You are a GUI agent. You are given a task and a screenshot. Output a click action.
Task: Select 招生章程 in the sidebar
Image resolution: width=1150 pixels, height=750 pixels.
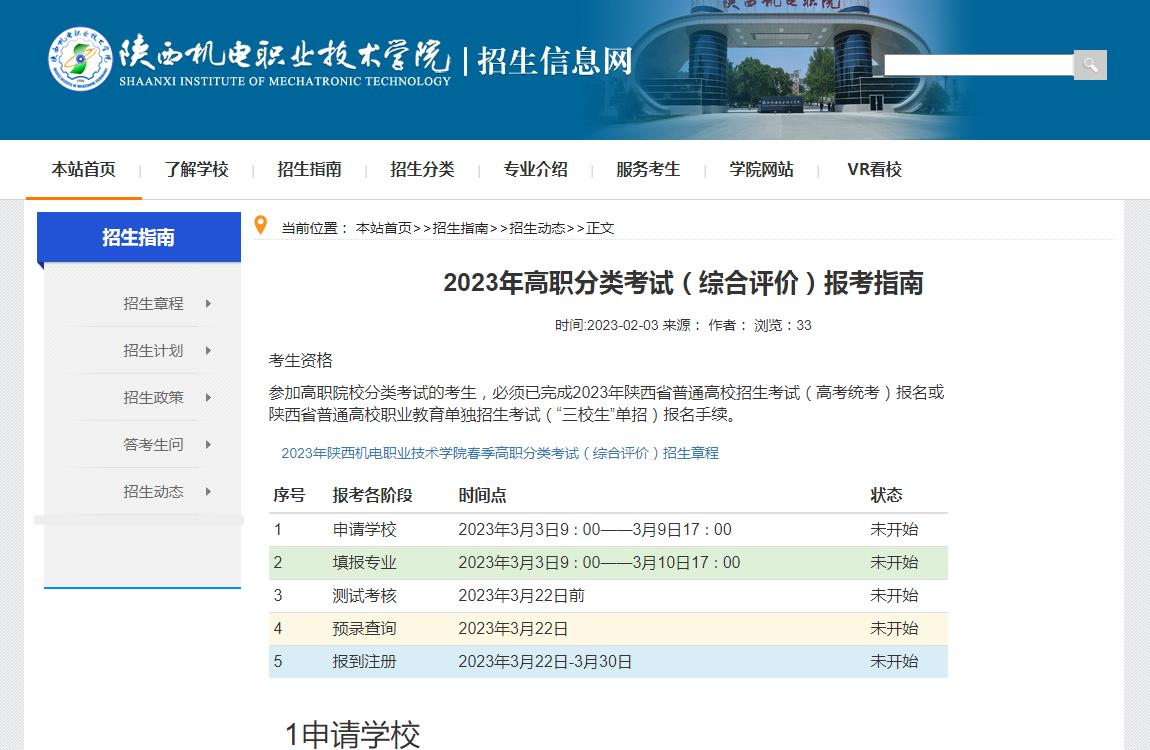point(153,304)
